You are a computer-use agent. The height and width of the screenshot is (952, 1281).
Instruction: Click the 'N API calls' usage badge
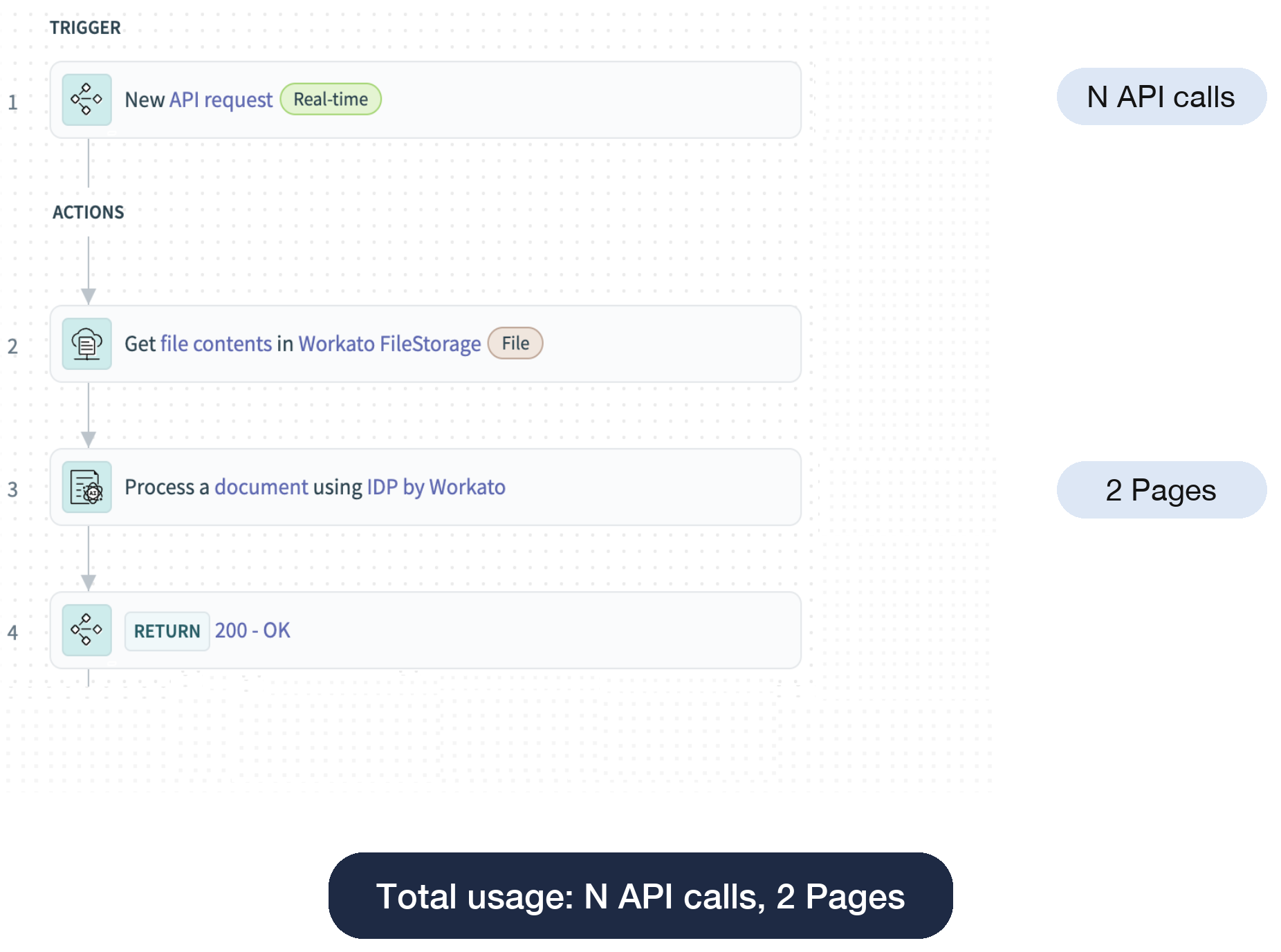click(x=1161, y=97)
